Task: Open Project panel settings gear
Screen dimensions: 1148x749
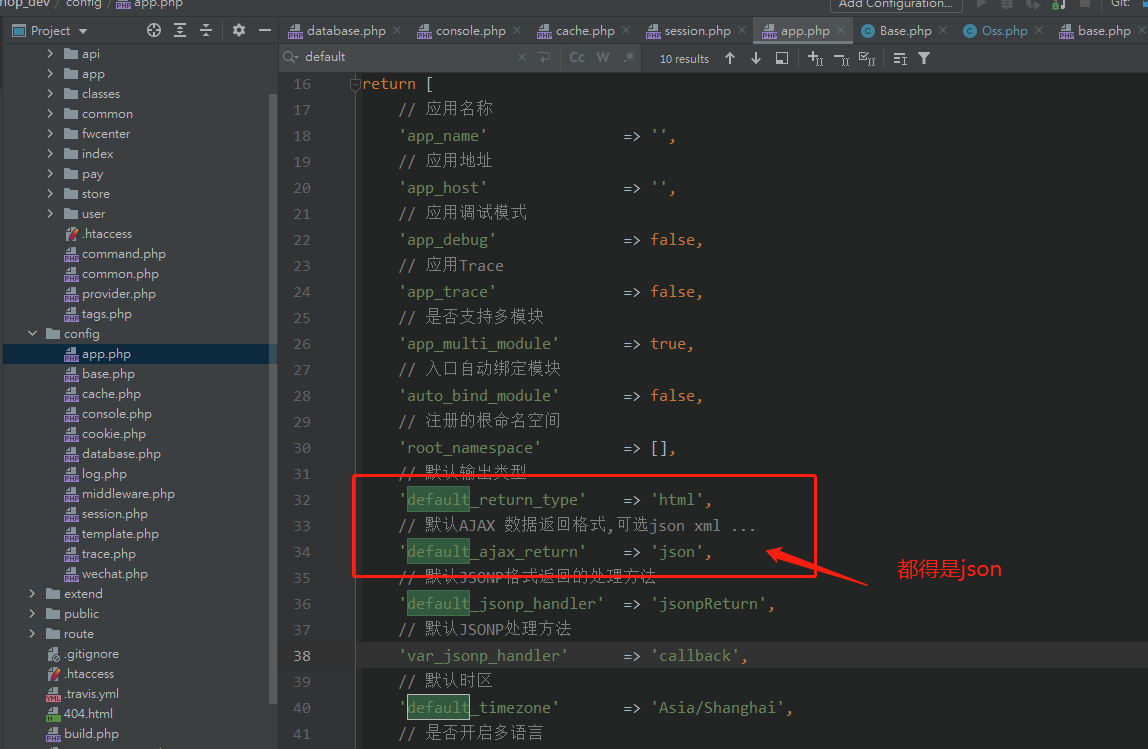Action: [238, 30]
